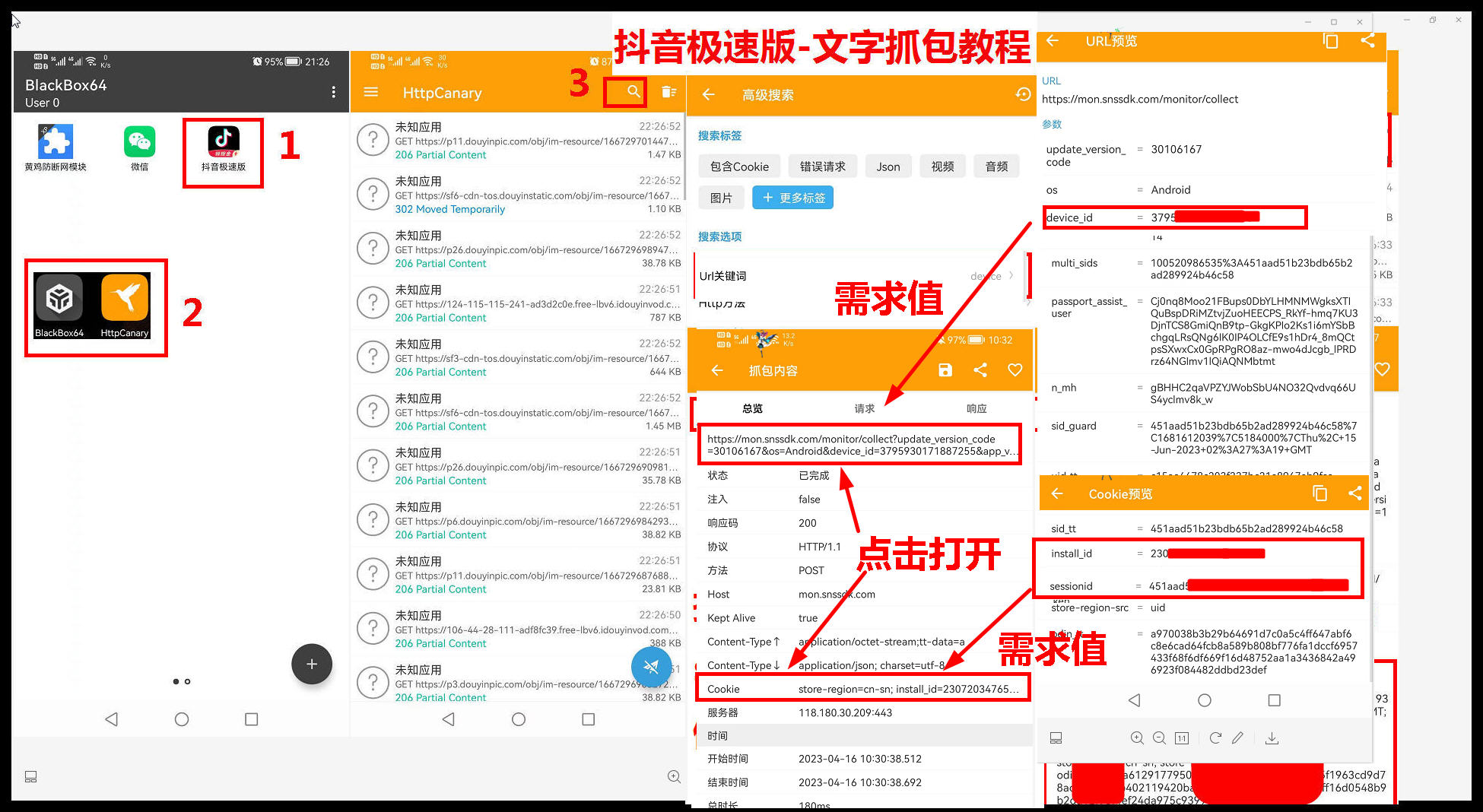This screenshot has height=812, width=1483.
Task: Open the BlackBox64 three-dot overflow menu
Action: click(x=333, y=92)
